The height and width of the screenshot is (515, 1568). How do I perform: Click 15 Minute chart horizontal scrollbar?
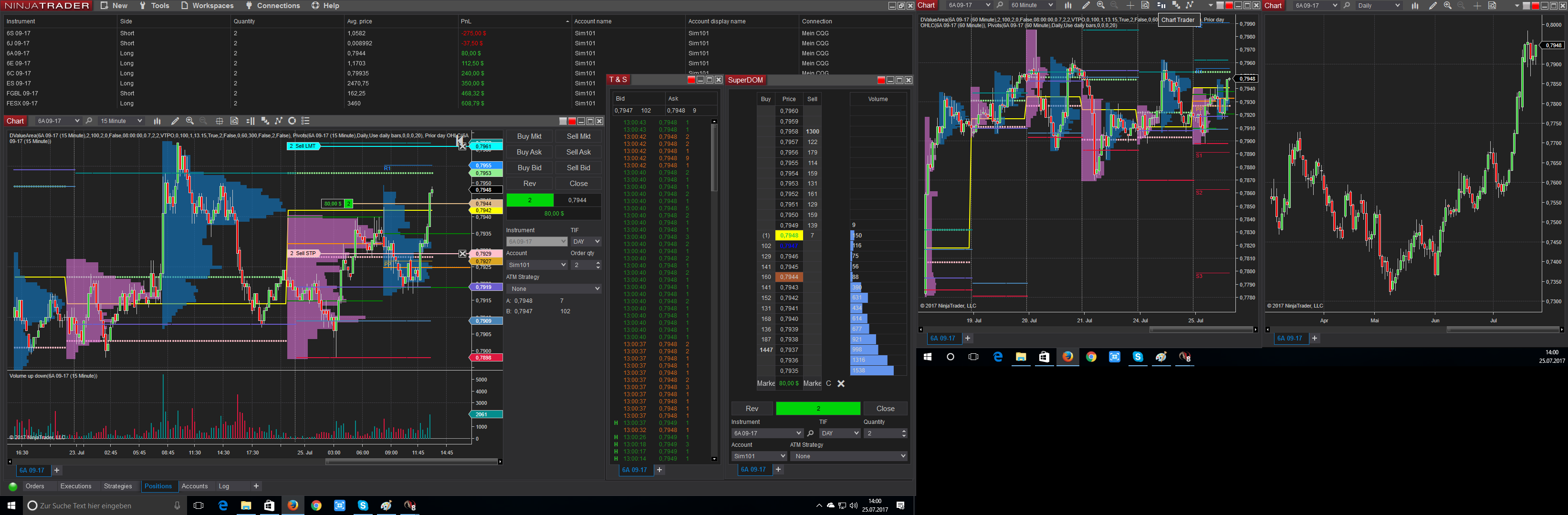pos(411,462)
